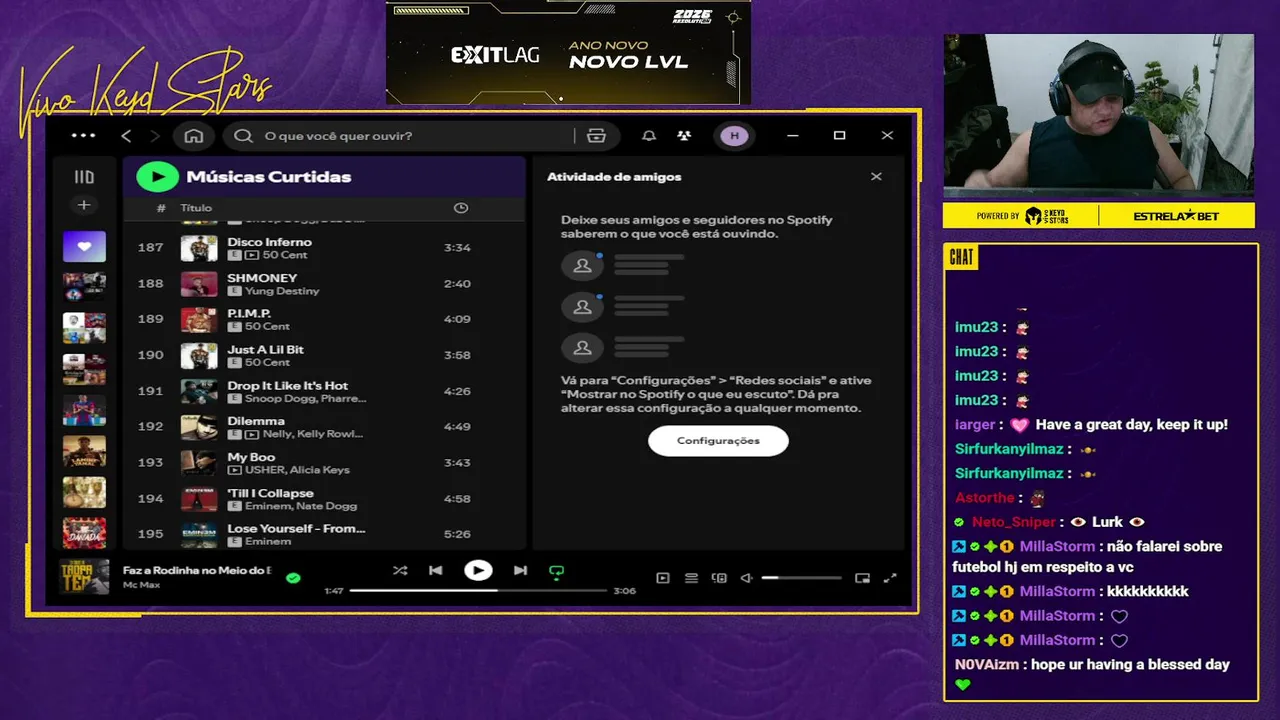1280x720 pixels.
Task: Open the Browse icon beside the search box
Action: coord(597,136)
